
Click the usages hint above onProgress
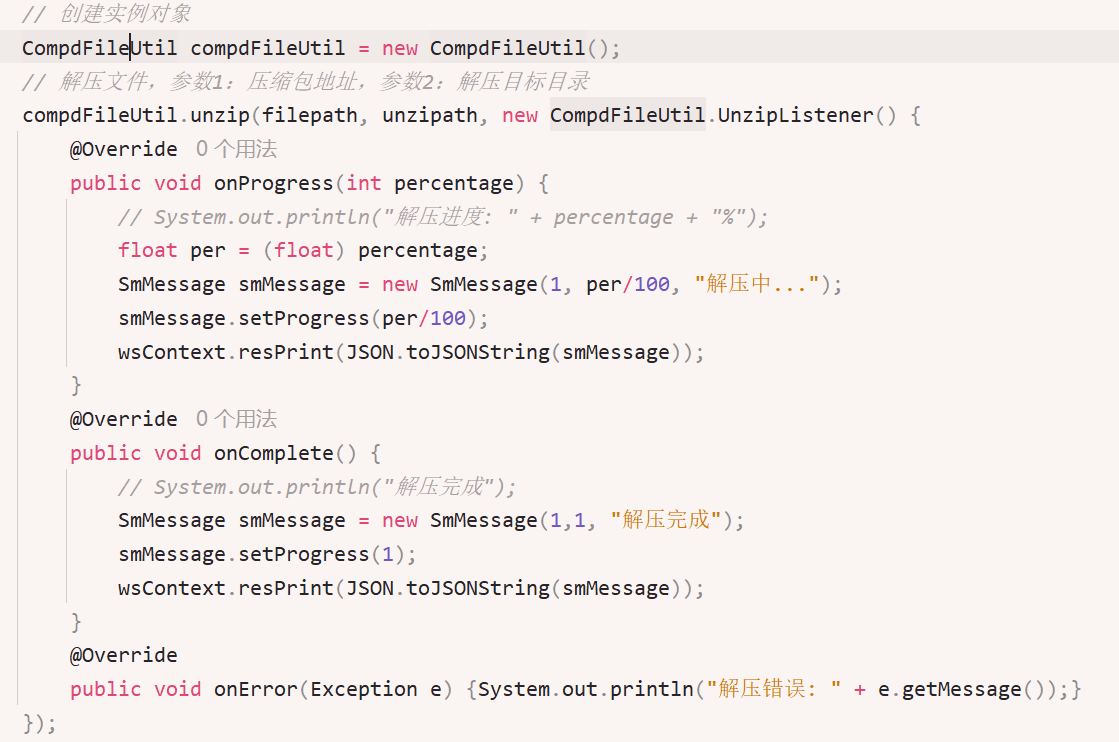point(236,150)
